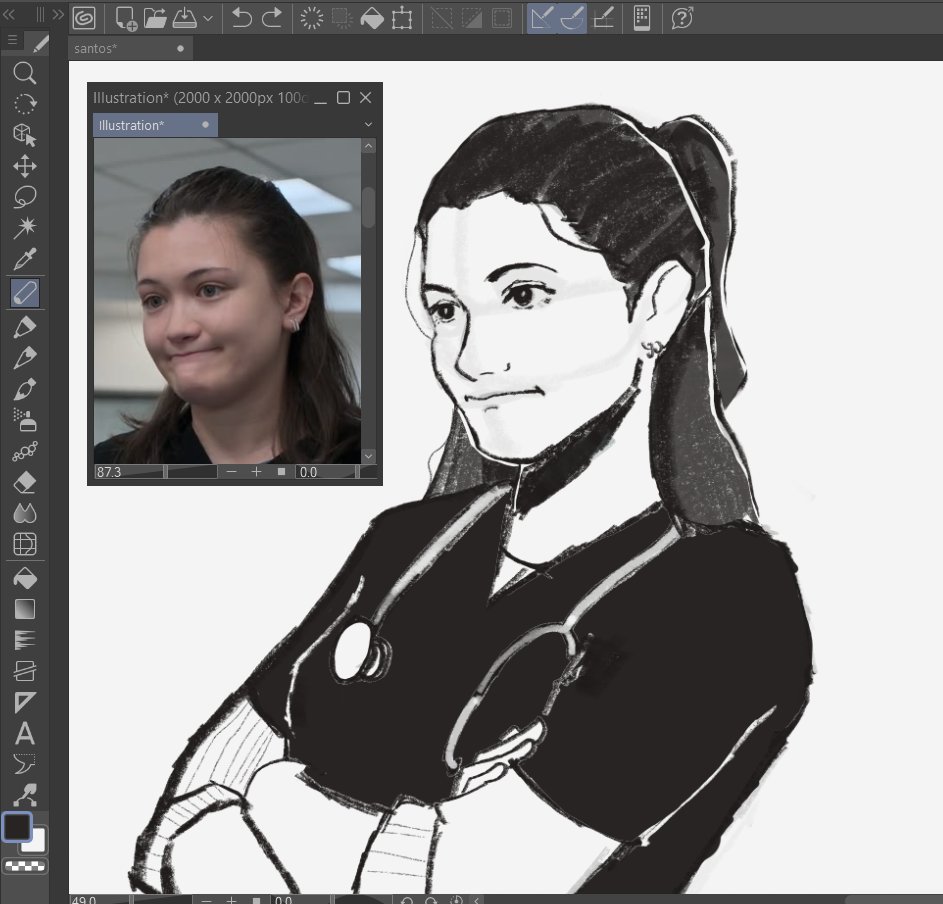Zoom out in the Illustration window
The width and height of the screenshot is (943, 904).
232,472
